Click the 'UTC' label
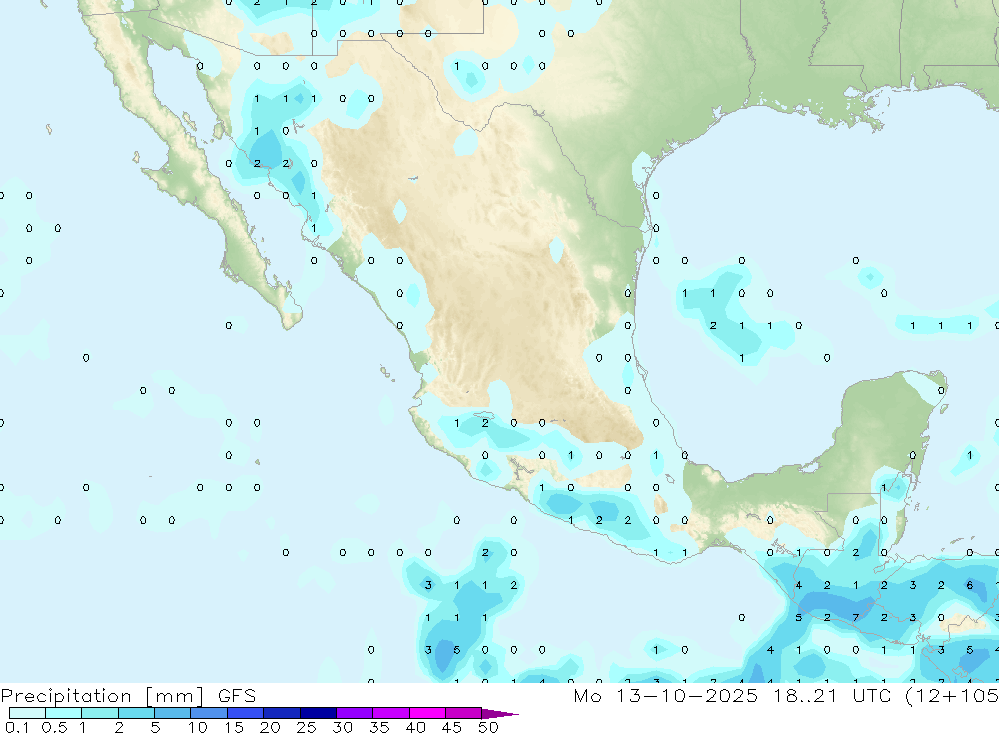 click(x=872, y=695)
